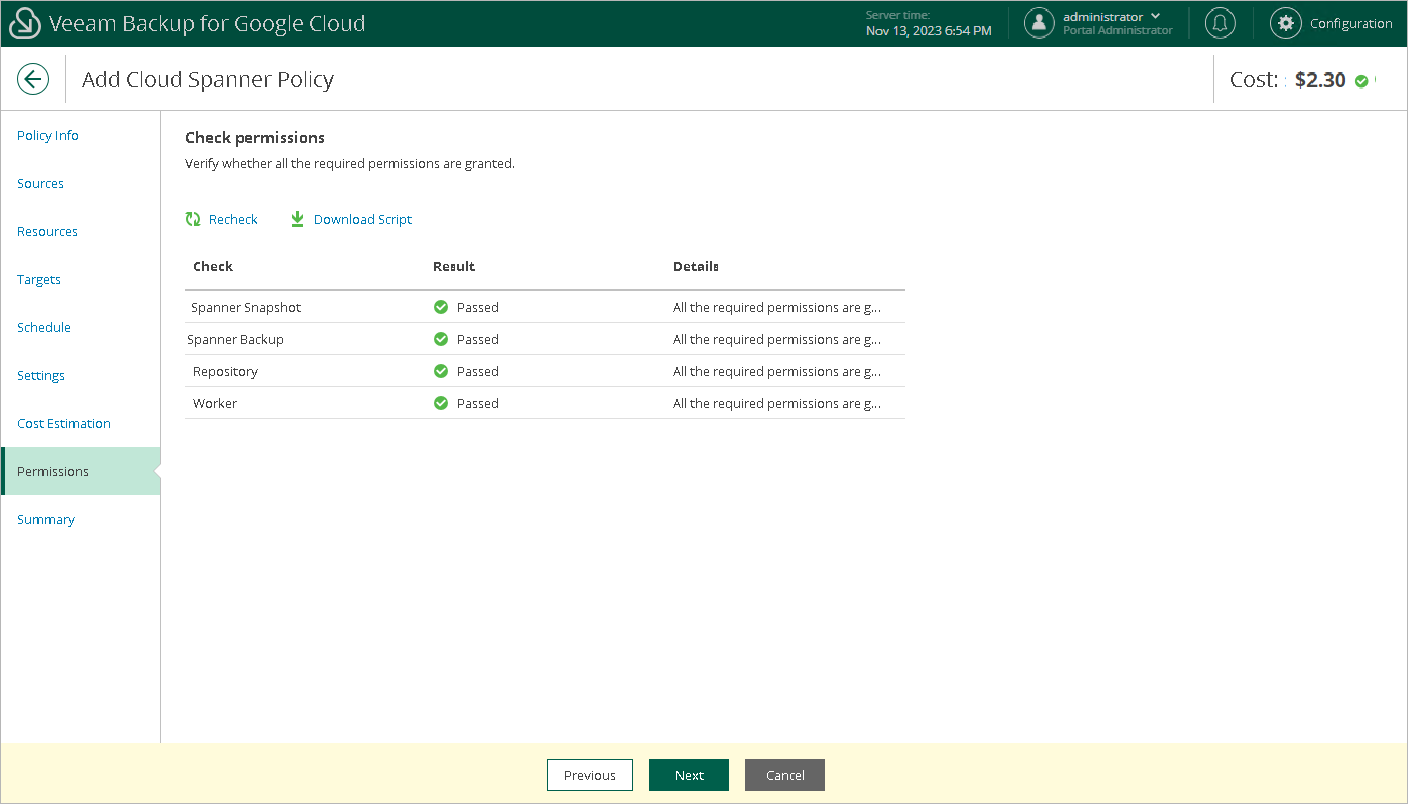Click Passed check icon for Spanner Snapshot
This screenshot has height=804, width=1408.
tap(441, 307)
